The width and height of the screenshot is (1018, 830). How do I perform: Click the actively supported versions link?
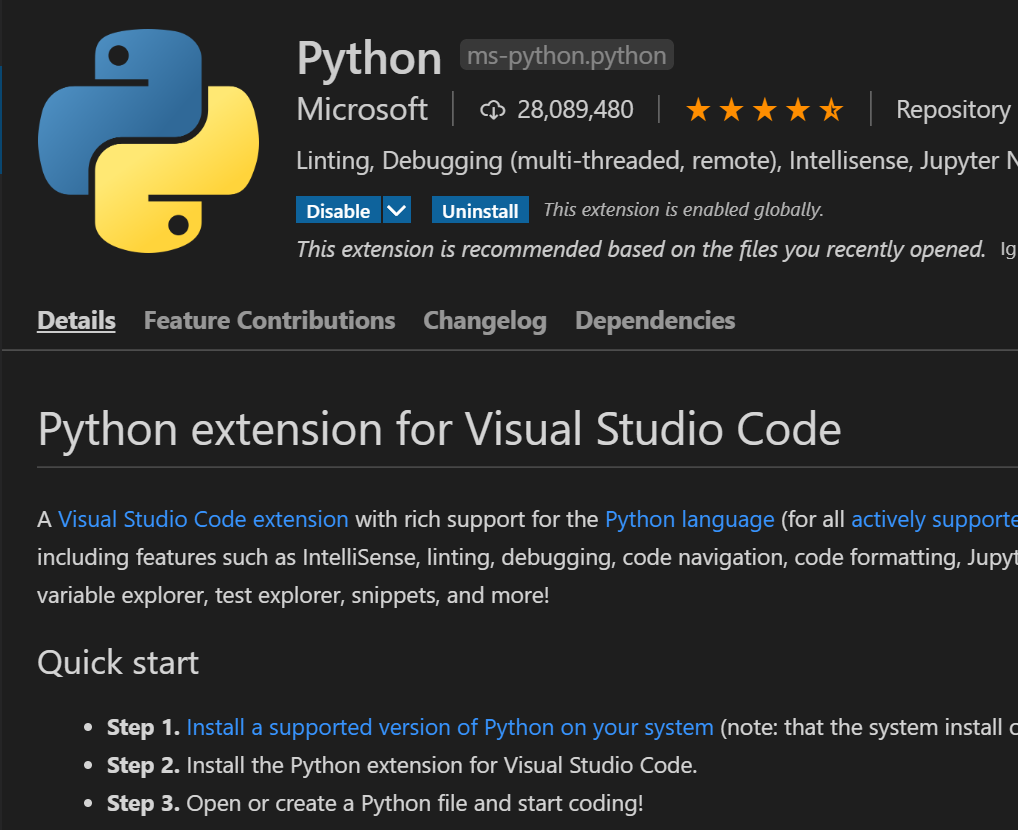[x=934, y=519]
